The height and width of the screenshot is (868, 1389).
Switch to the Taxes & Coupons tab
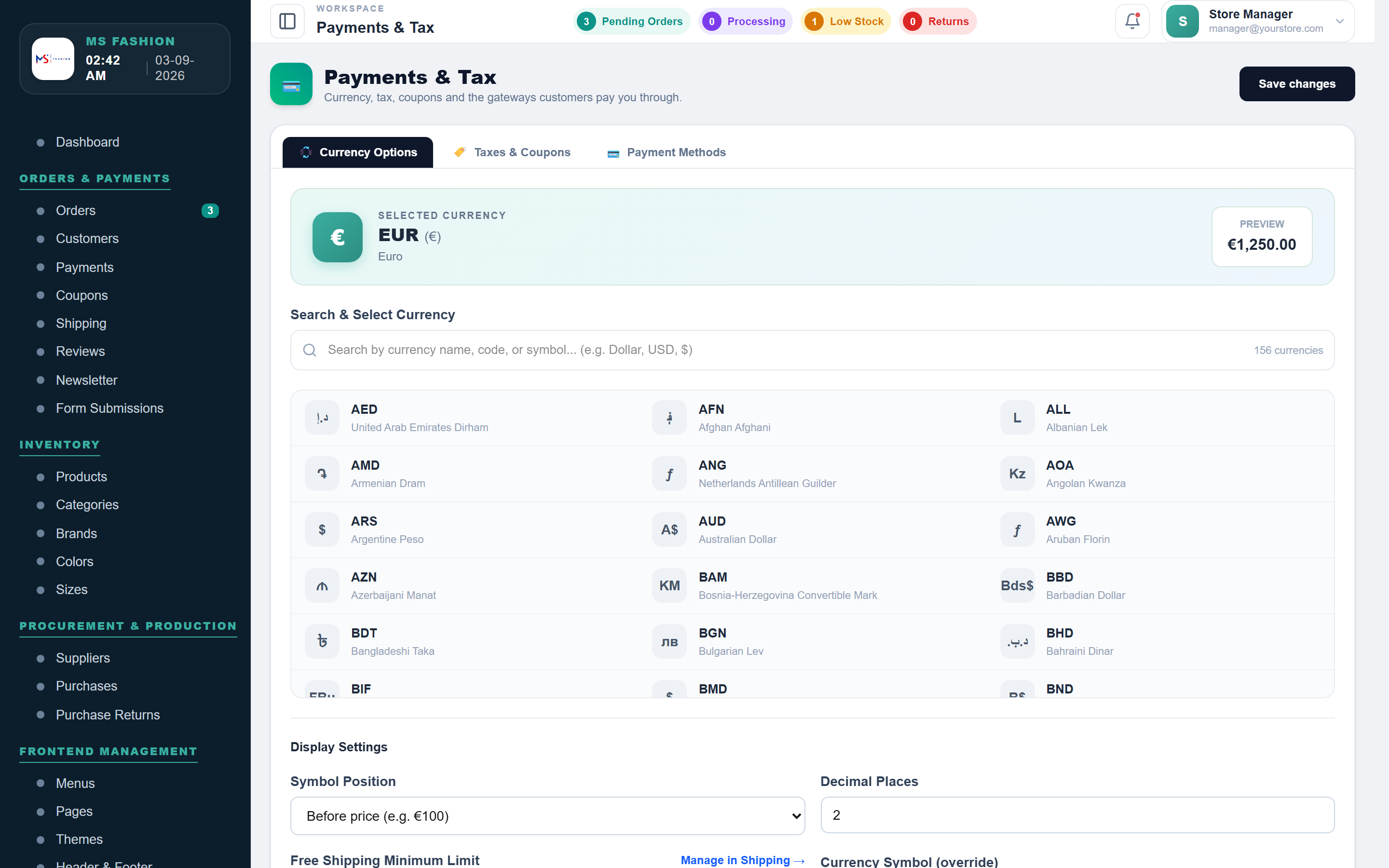click(x=512, y=152)
